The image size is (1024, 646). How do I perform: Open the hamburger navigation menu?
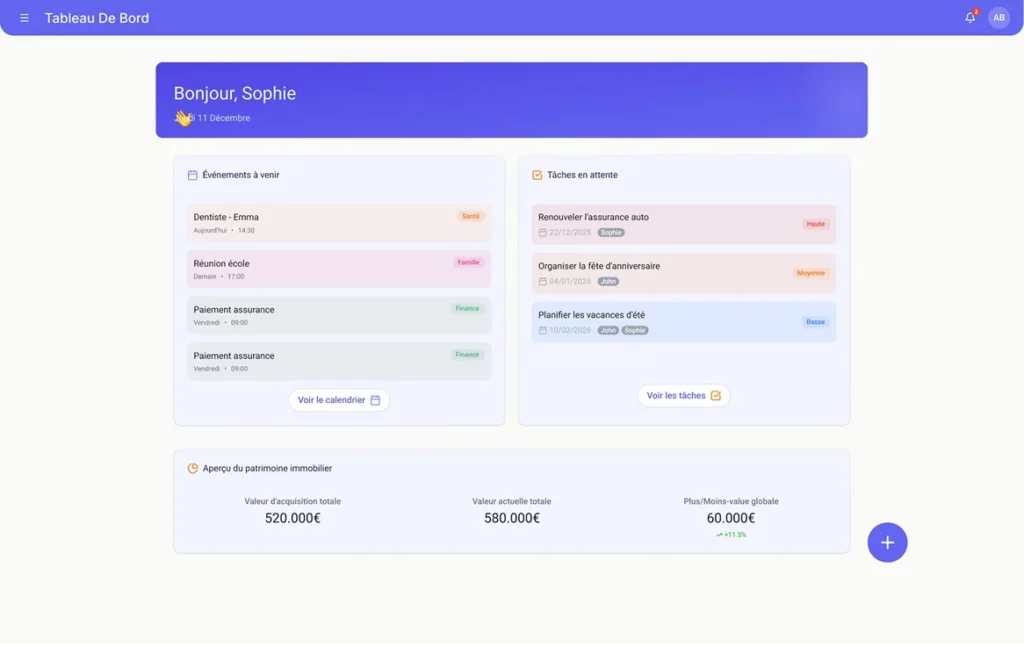point(24,18)
